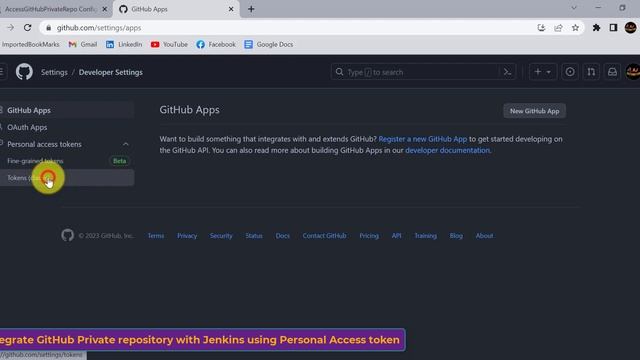
Task: Toggle browser side panel icon
Action: 613,28
